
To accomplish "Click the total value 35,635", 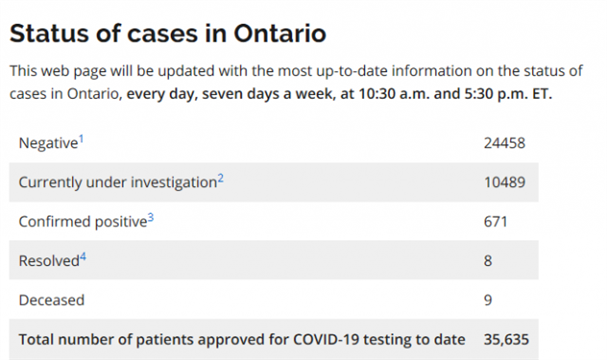I will point(506,339).
